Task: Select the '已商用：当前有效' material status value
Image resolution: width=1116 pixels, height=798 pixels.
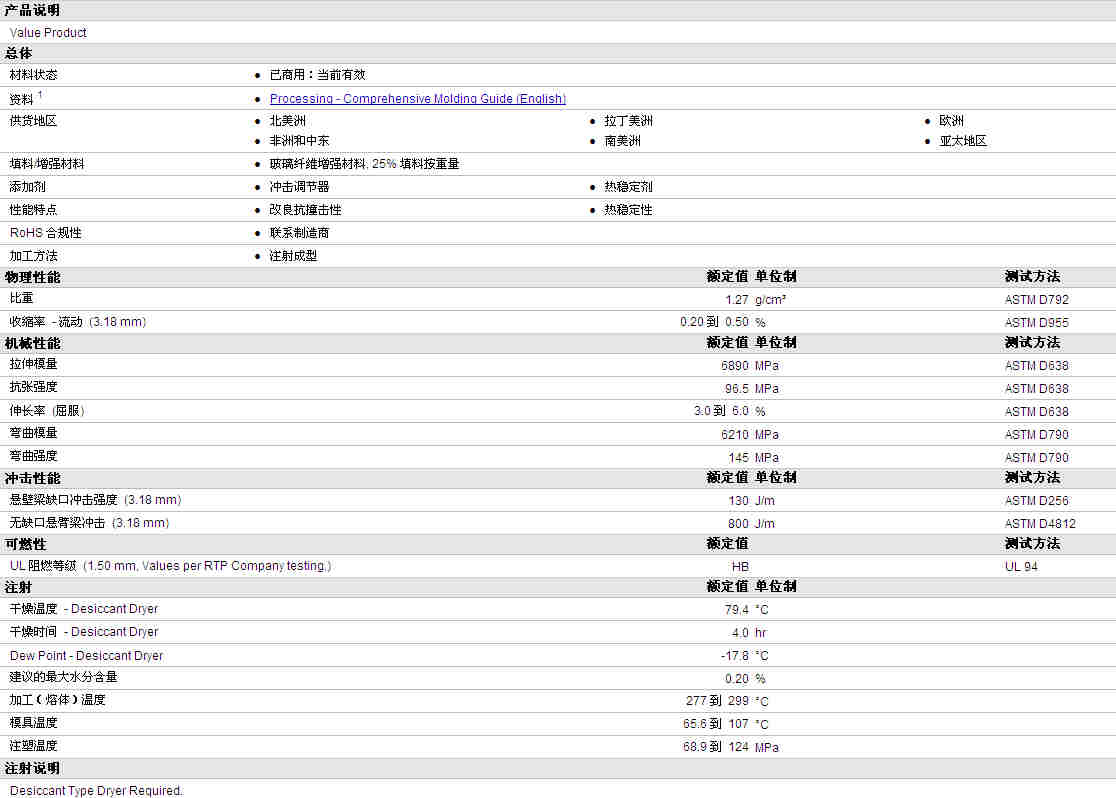Action: tap(317, 75)
